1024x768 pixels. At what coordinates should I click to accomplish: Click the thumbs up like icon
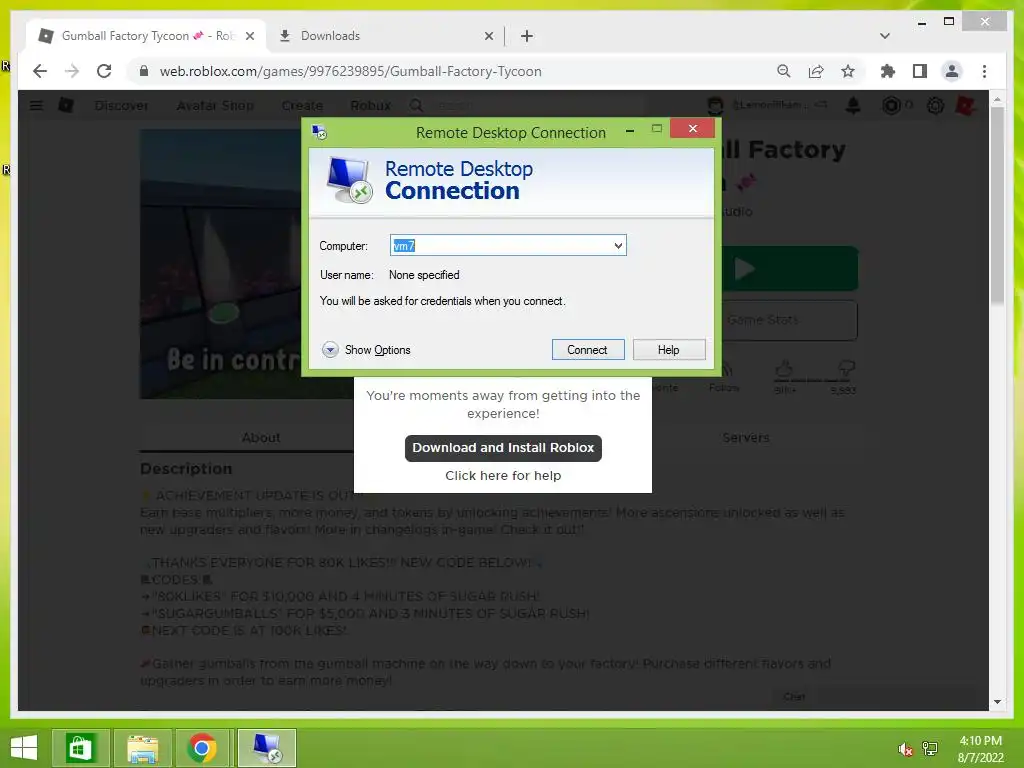(x=784, y=370)
